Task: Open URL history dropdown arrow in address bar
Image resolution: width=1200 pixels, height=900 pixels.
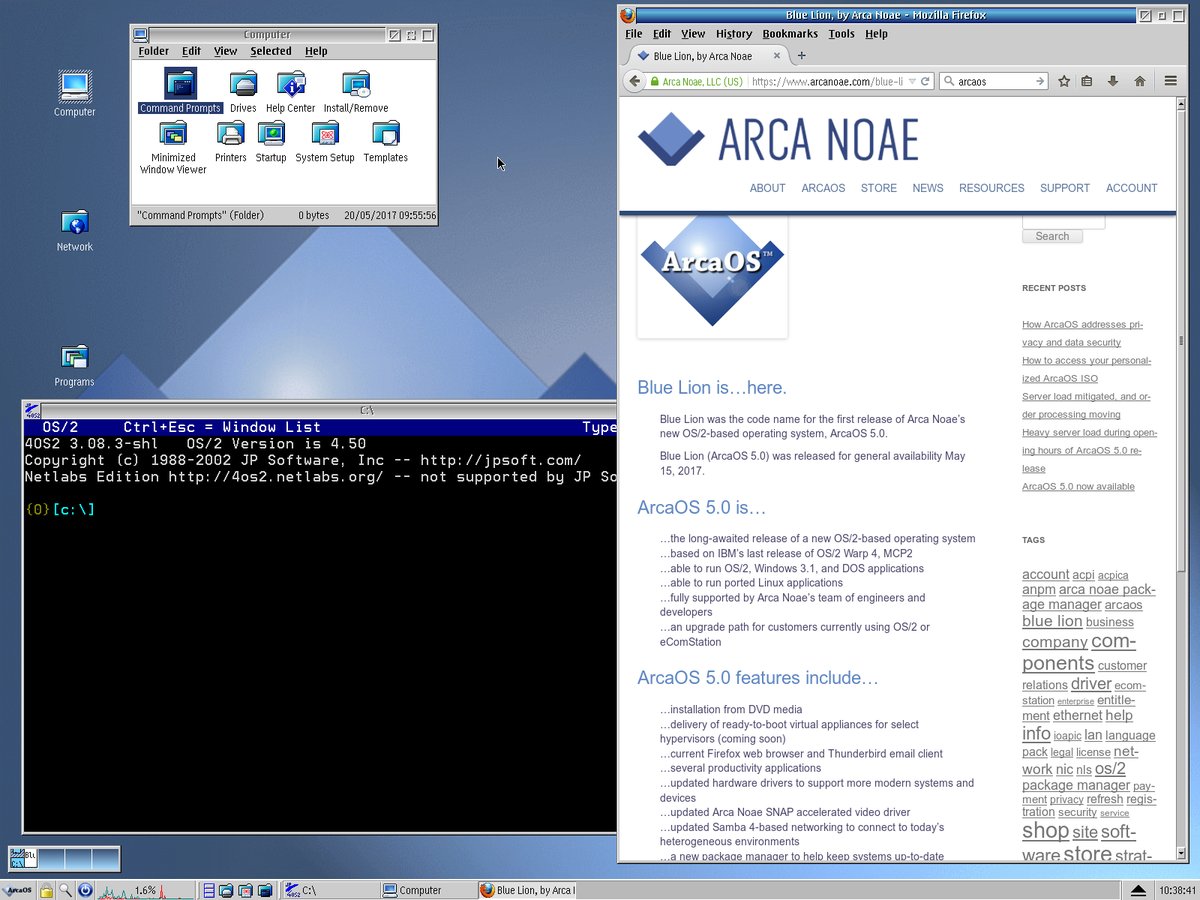Action: 913,81
